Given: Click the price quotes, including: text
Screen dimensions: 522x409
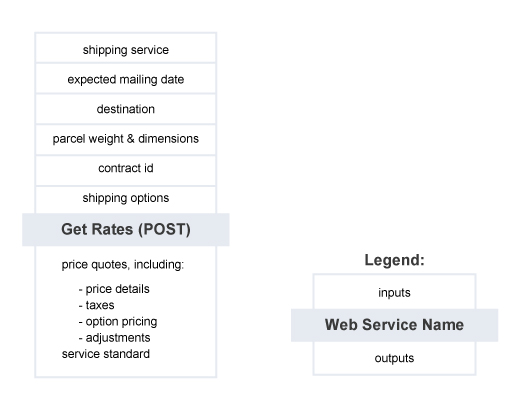Looking at the screenshot, I should [x=123, y=264].
